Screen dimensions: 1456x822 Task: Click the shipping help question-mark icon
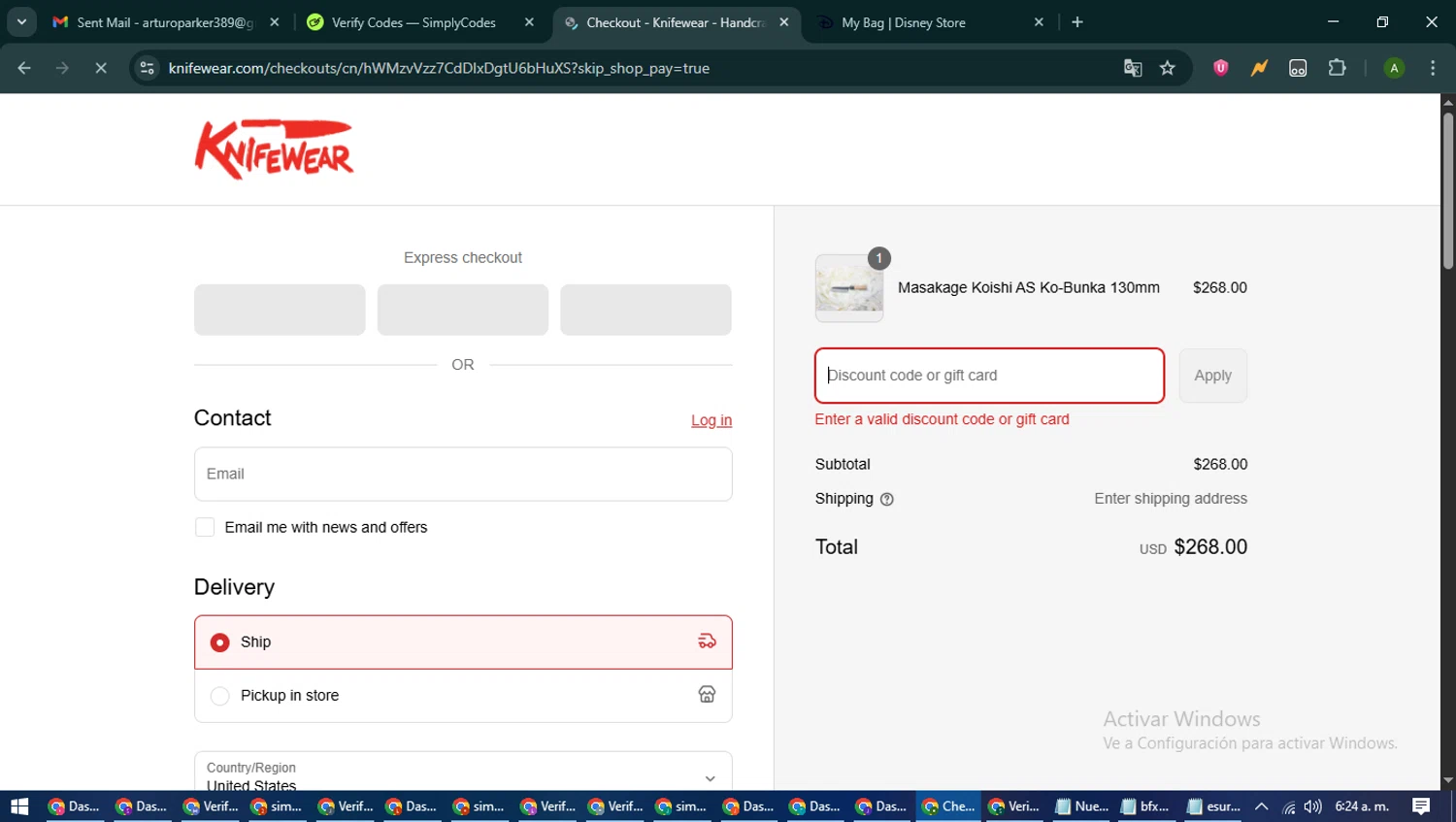pos(886,499)
